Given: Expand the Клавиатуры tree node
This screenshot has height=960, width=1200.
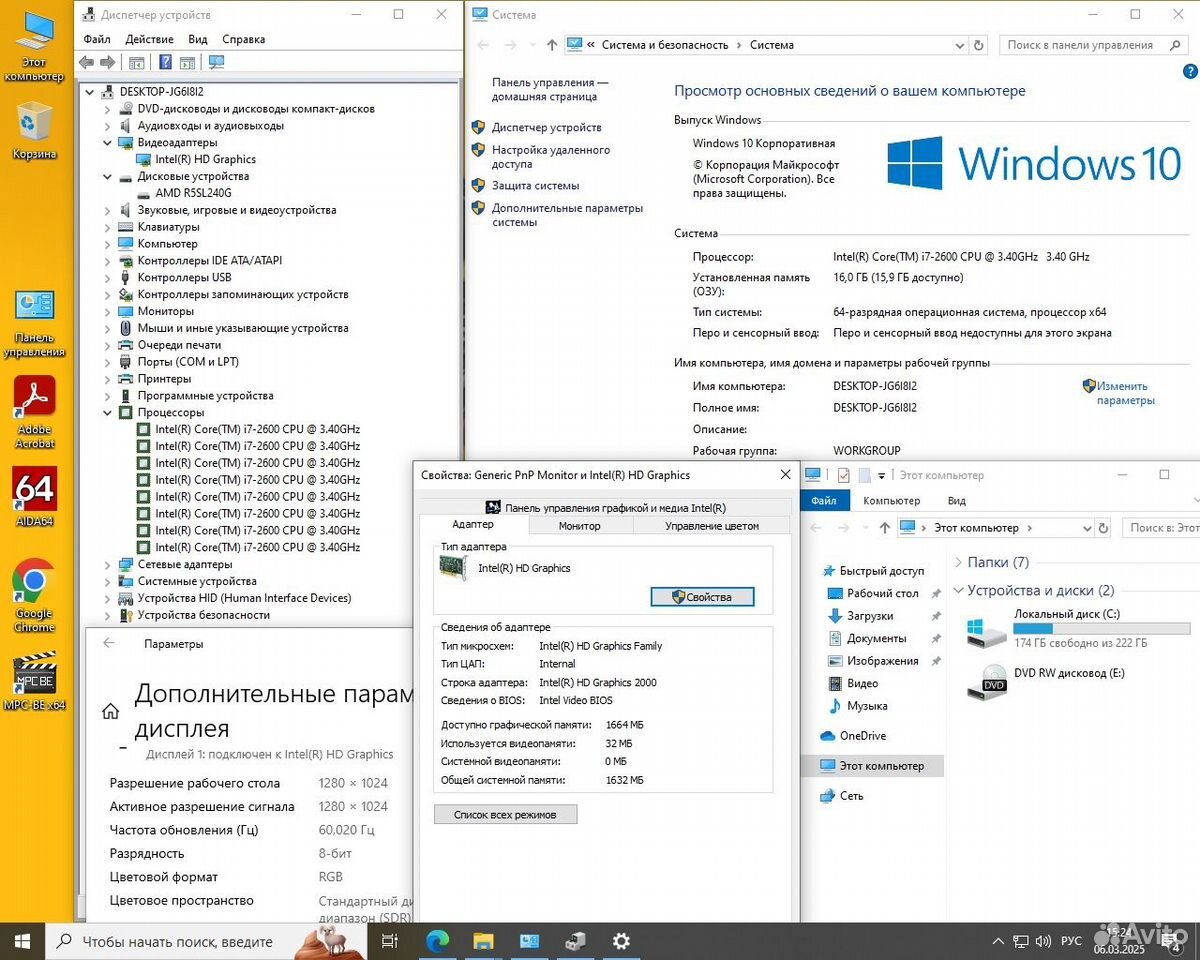Looking at the screenshot, I should click(x=108, y=227).
